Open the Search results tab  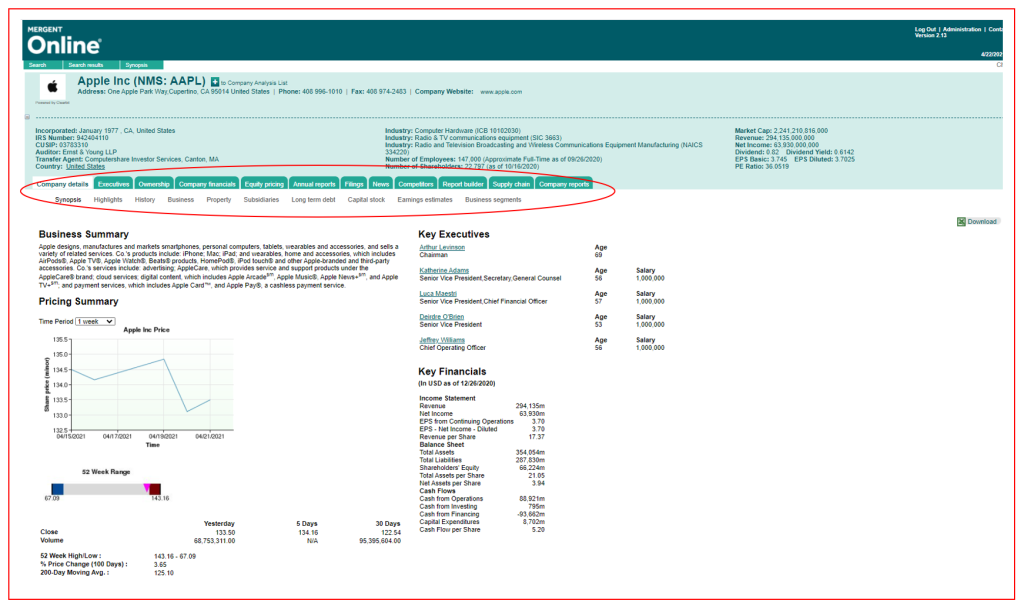[86, 65]
